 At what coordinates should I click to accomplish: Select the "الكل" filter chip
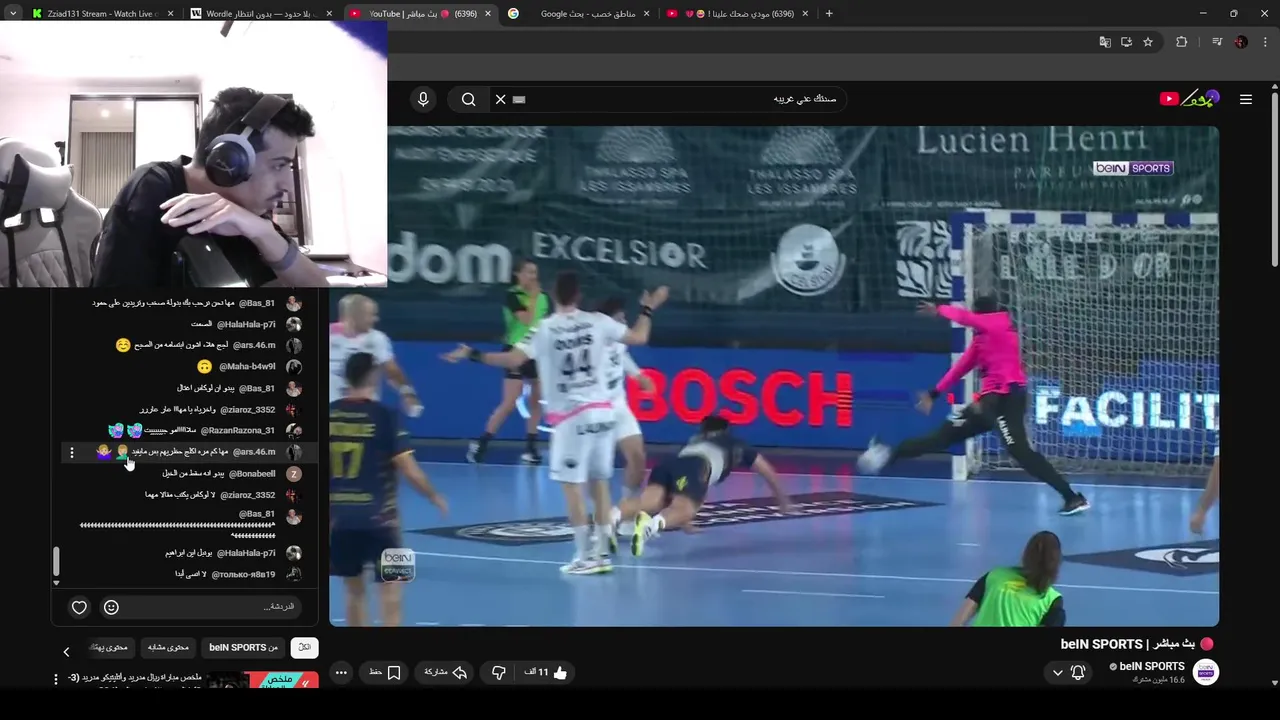[304, 648]
